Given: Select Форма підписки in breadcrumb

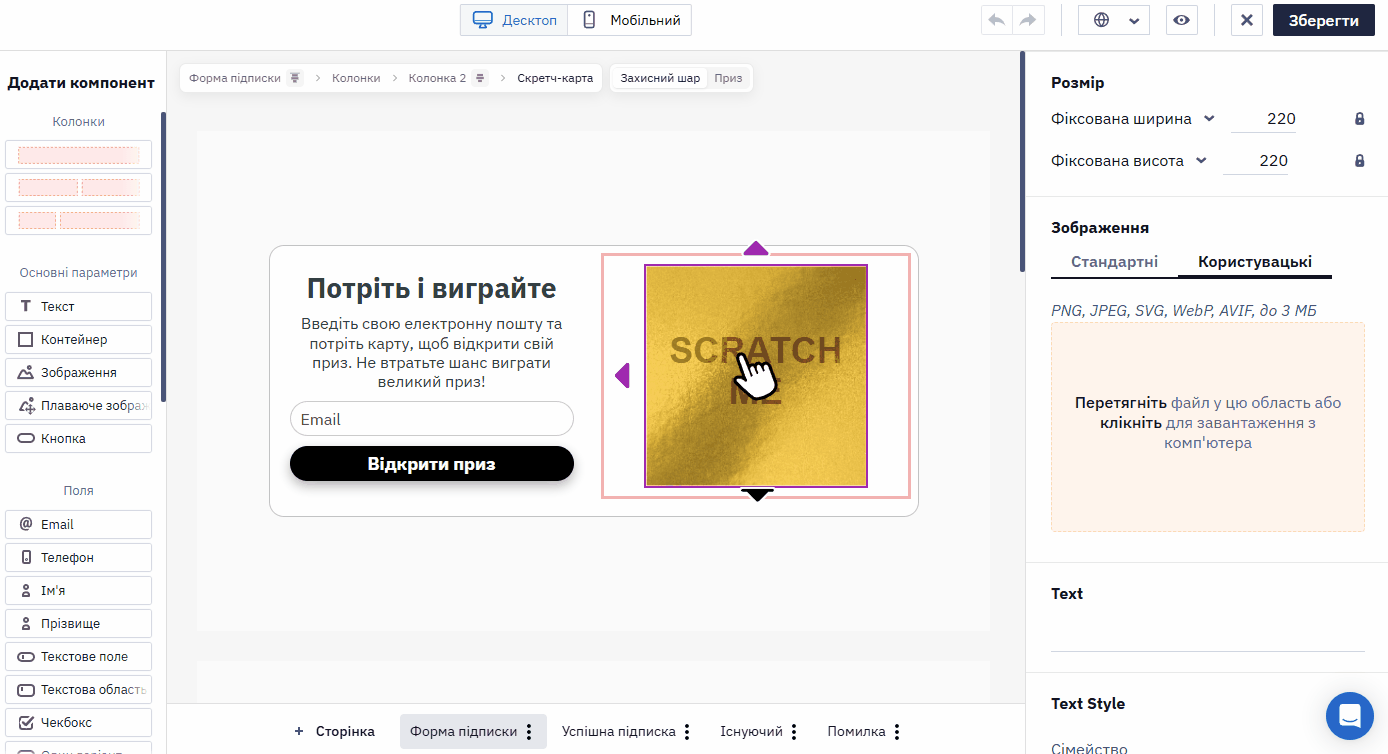Looking at the screenshot, I should [235, 78].
